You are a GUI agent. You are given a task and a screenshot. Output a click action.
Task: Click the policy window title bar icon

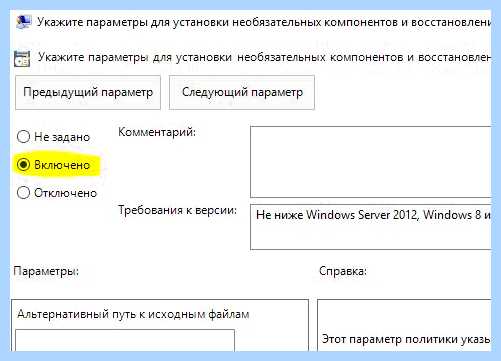click(24, 22)
